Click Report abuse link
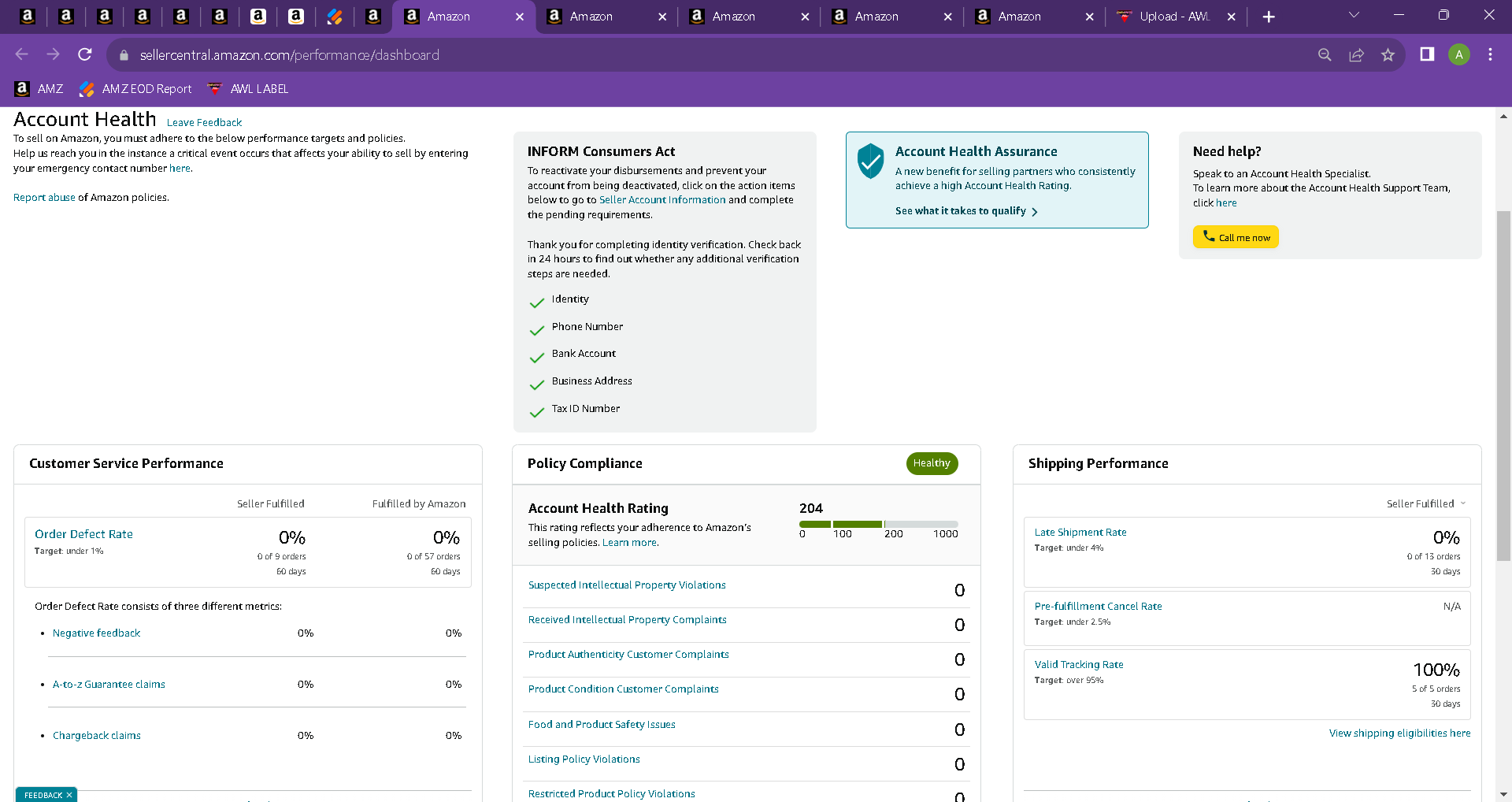 44,198
